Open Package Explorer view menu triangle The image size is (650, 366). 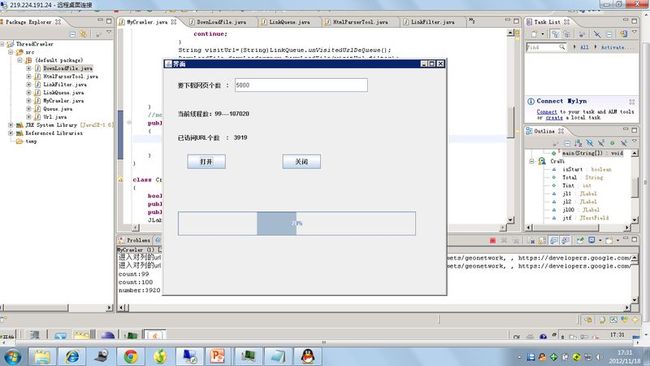[109, 33]
